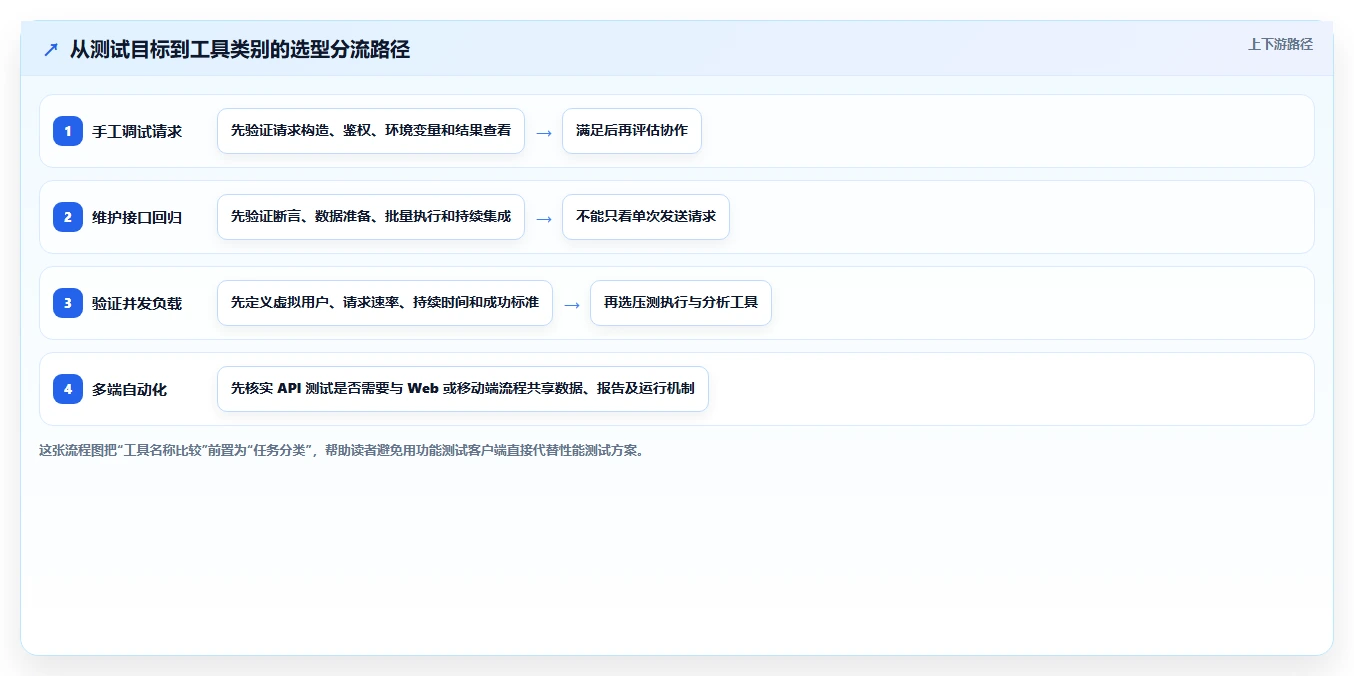Click box 满足后再评估协作
The width and height of the screenshot is (1354, 676).
point(632,131)
